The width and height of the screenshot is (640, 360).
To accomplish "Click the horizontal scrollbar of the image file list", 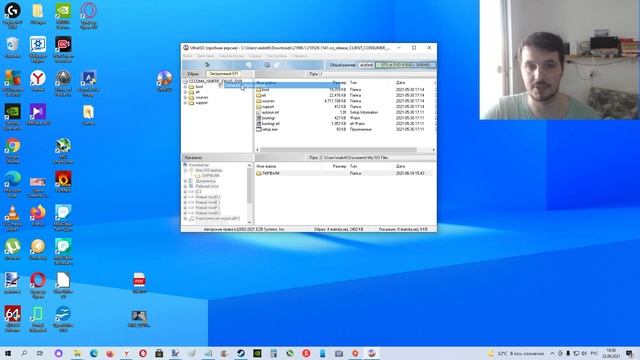I will [x=338, y=150].
